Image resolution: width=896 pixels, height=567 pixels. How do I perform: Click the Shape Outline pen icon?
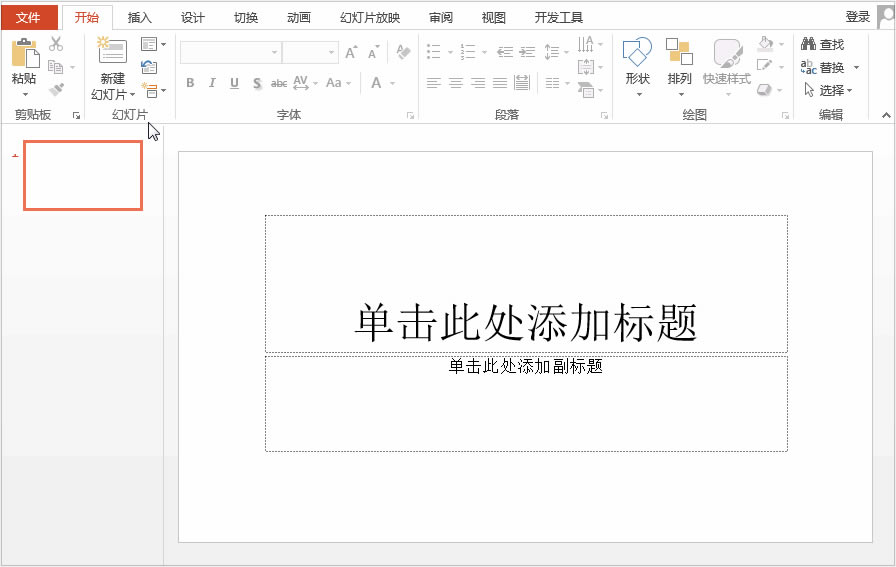click(x=765, y=66)
